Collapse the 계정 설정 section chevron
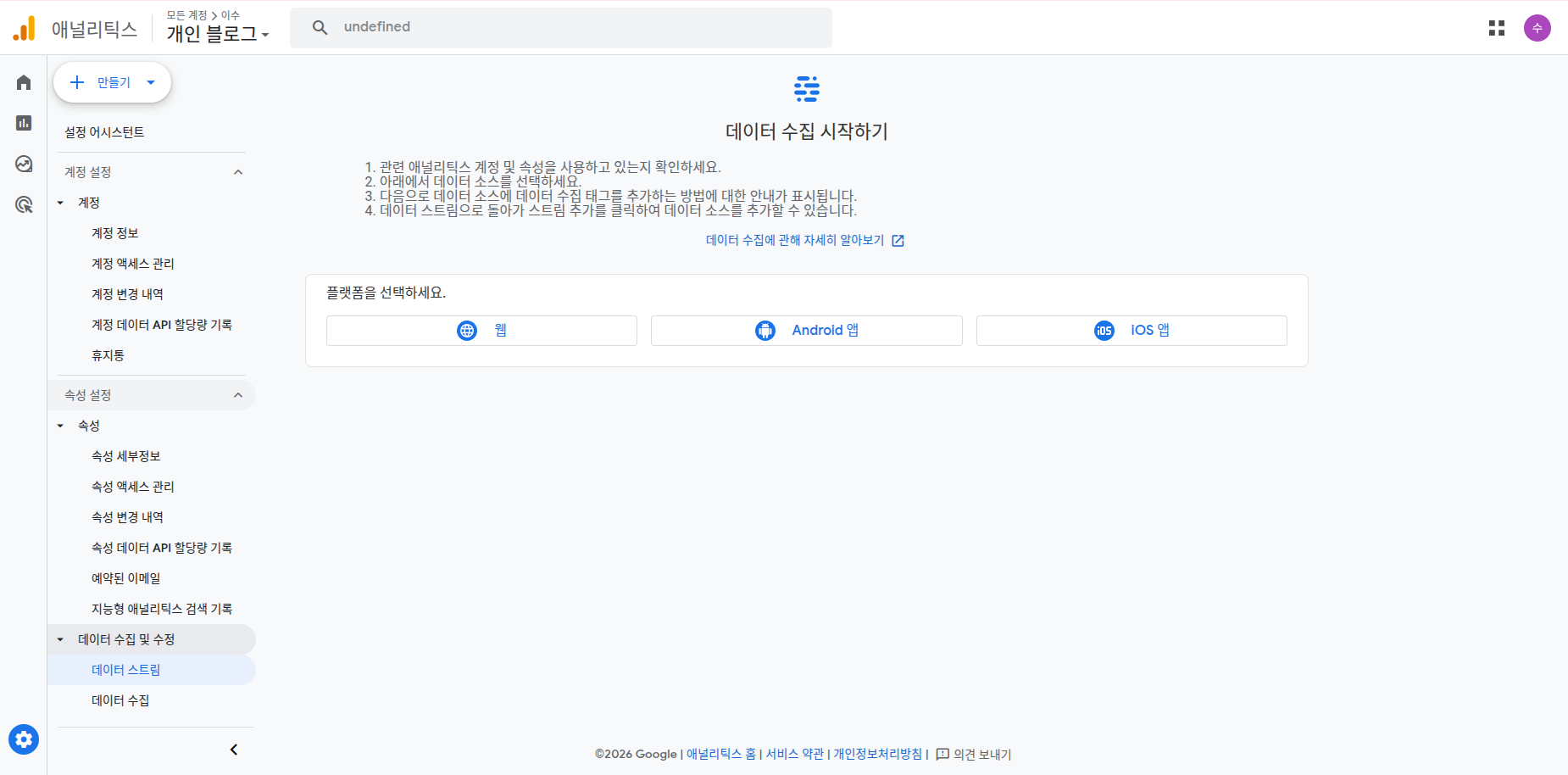 tap(238, 172)
